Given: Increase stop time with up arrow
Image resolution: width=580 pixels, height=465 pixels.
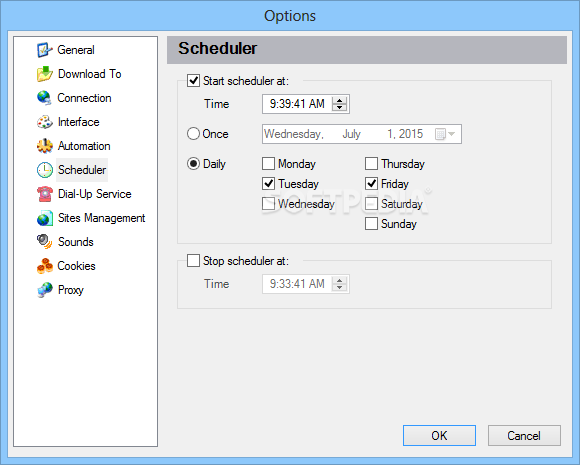Looking at the screenshot, I should point(340,280).
